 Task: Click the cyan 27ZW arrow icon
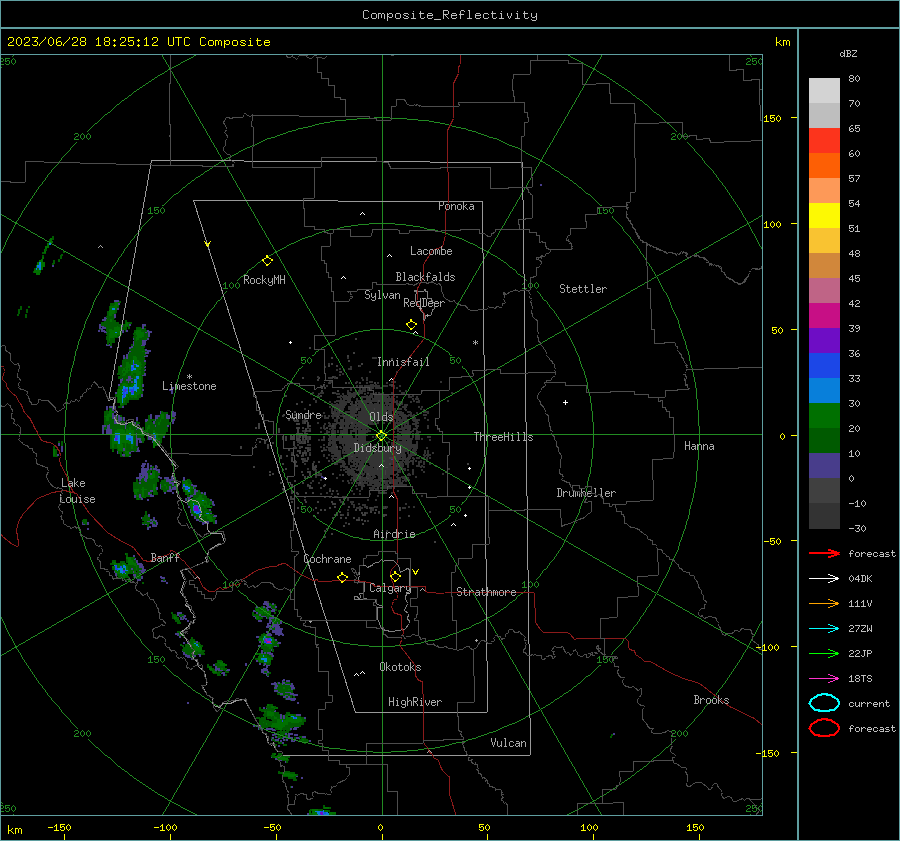(824, 629)
